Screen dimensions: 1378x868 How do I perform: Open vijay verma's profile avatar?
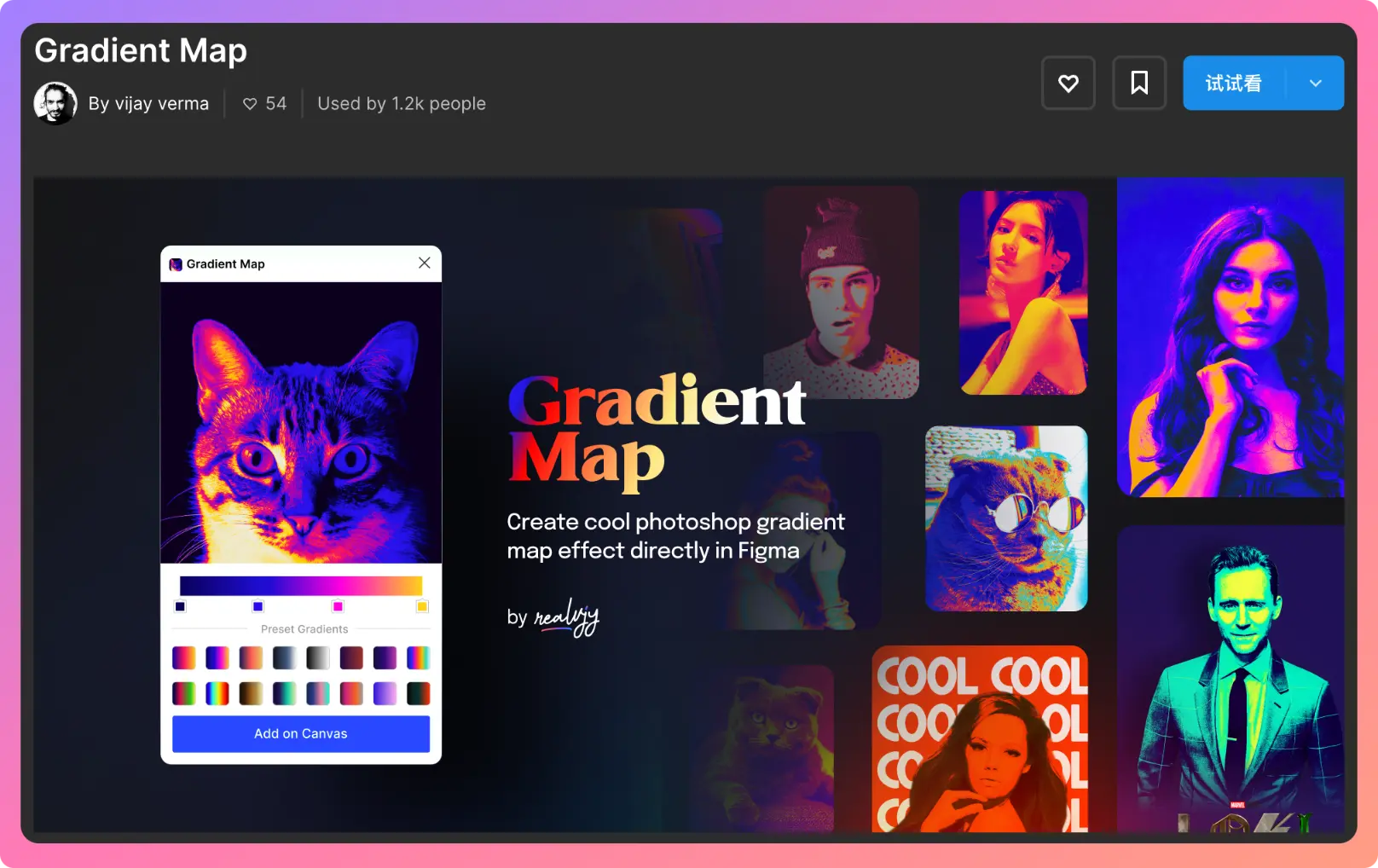(55, 103)
